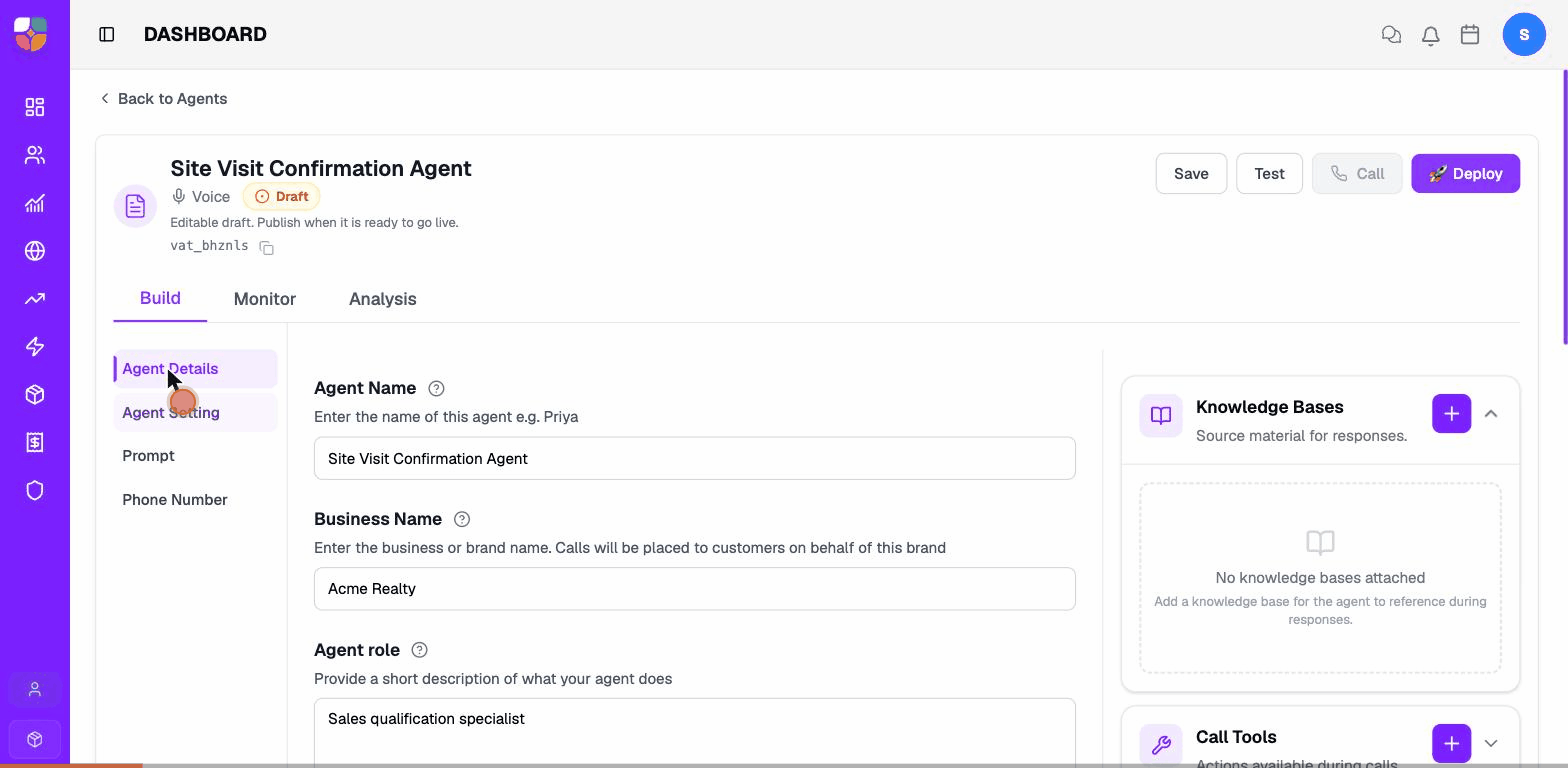Copy the agent ID vat_bhznls
1568x768 pixels.
tap(267, 247)
